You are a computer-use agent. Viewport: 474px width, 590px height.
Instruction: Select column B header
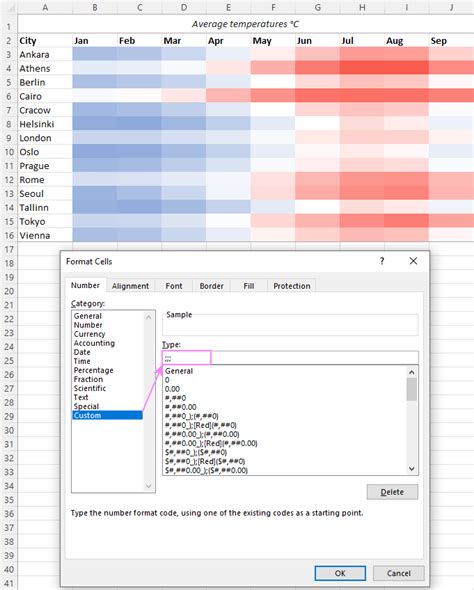click(x=94, y=7)
